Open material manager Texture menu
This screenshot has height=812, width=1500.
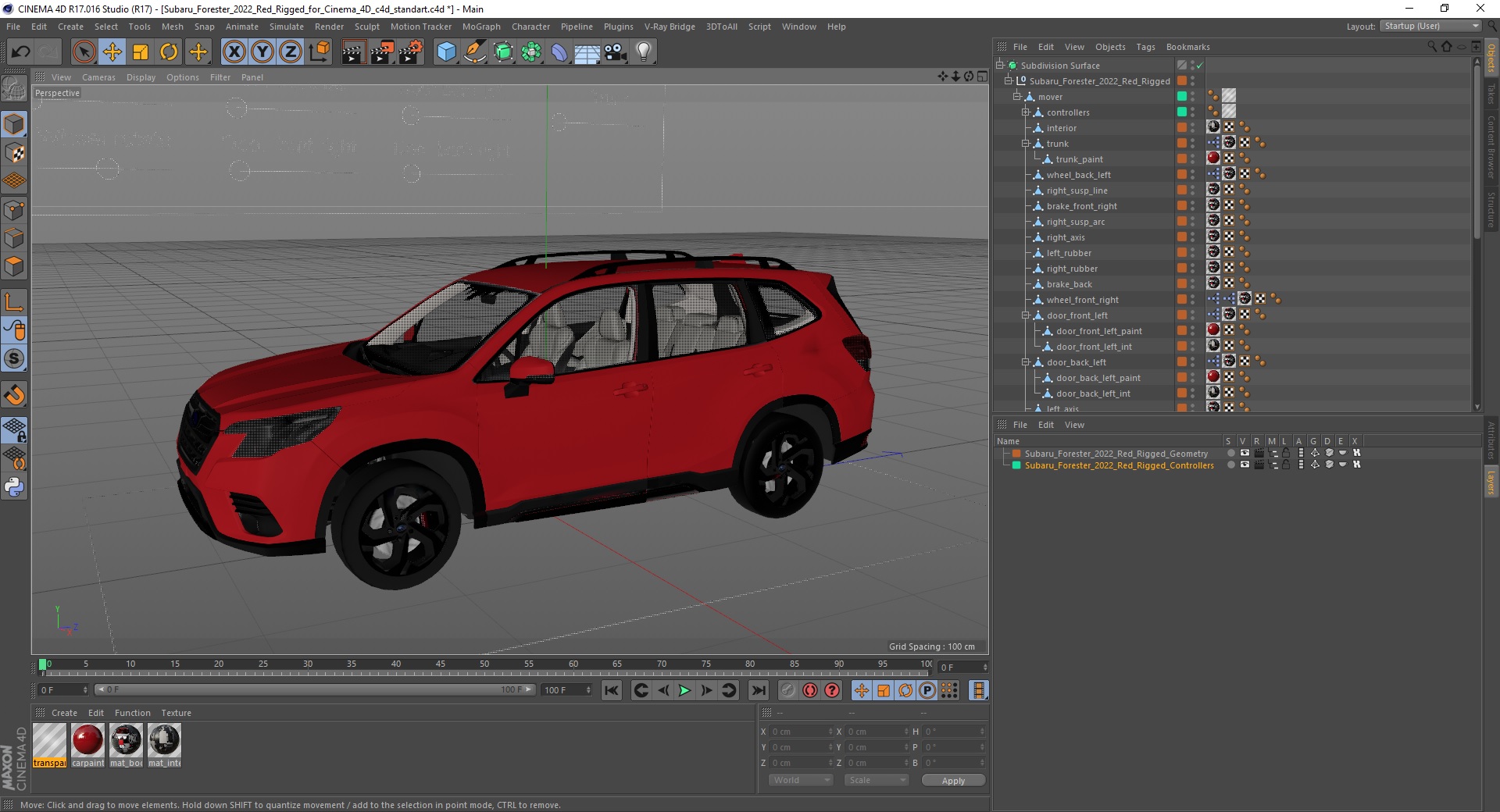coord(176,713)
